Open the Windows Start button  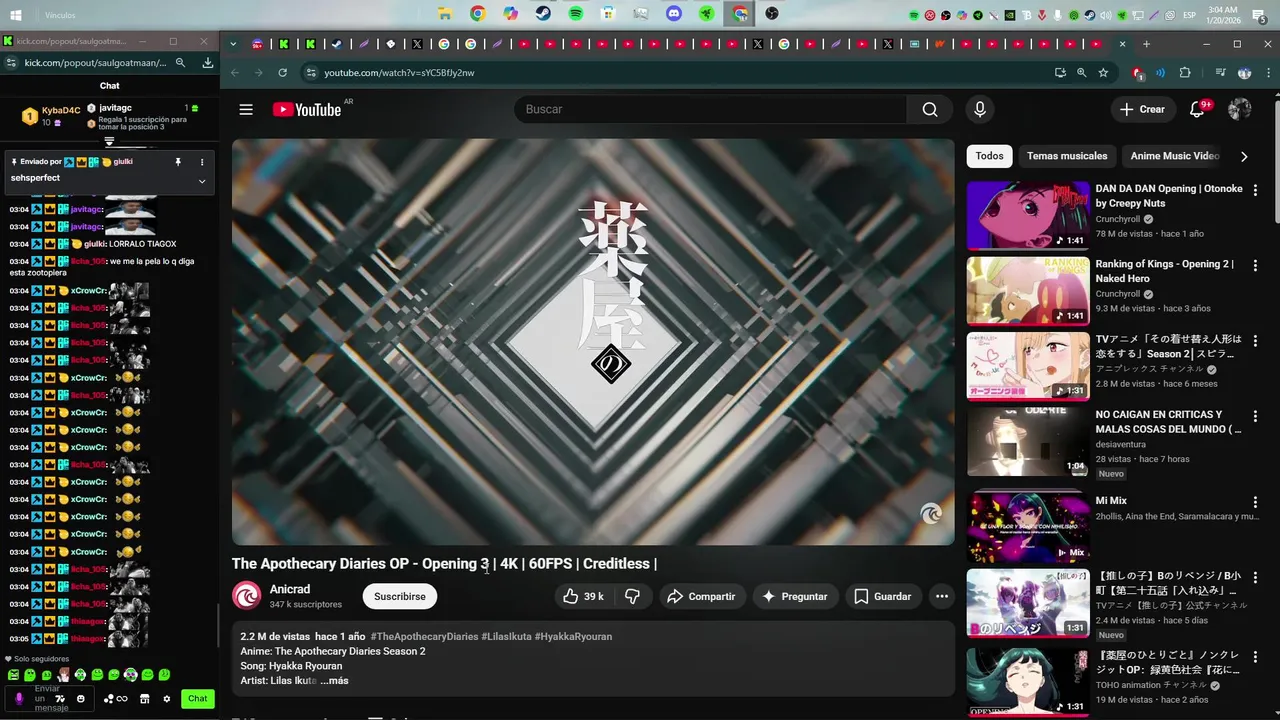click(16, 15)
